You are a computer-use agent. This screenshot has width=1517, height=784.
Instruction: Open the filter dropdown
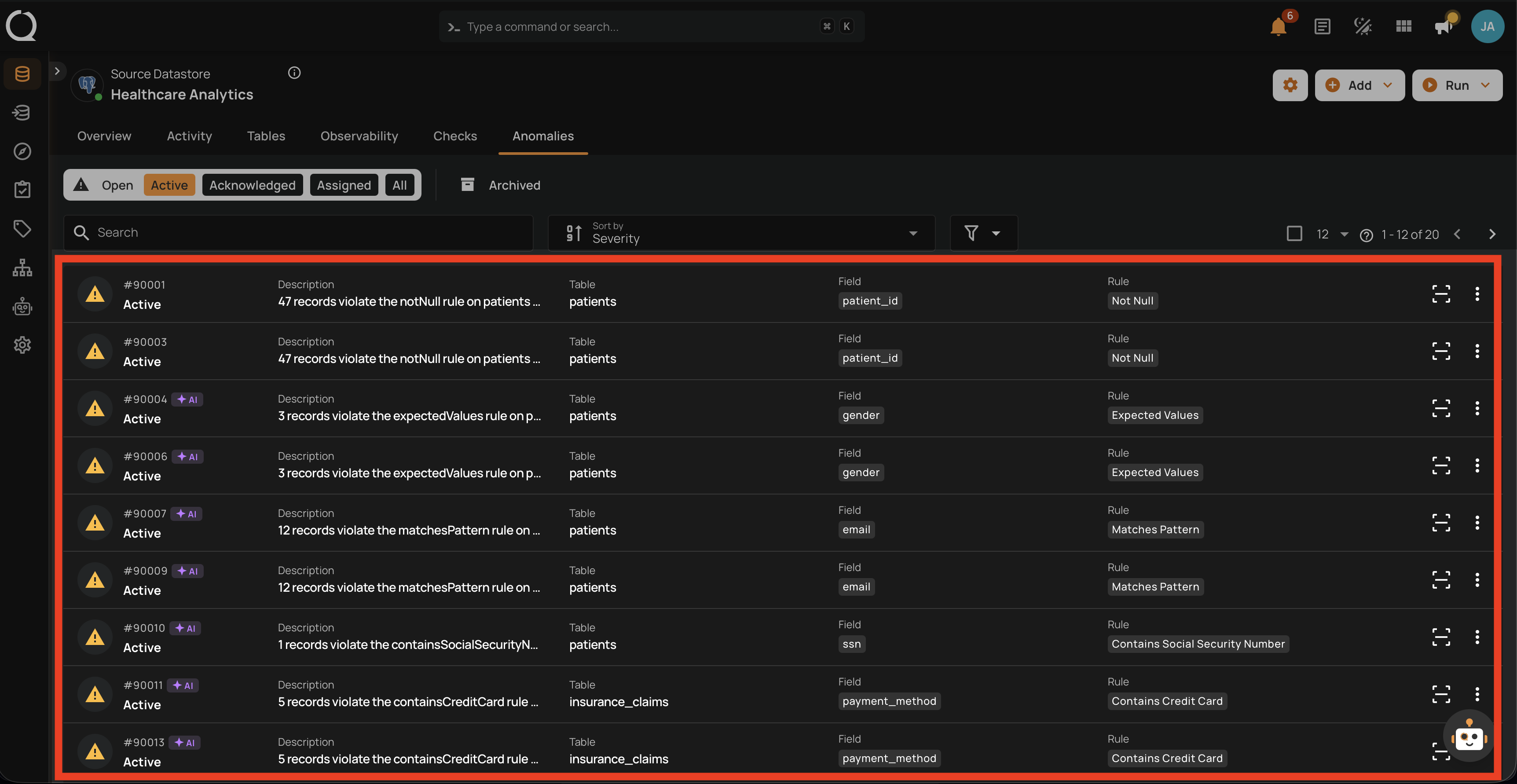(x=983, y=233)
